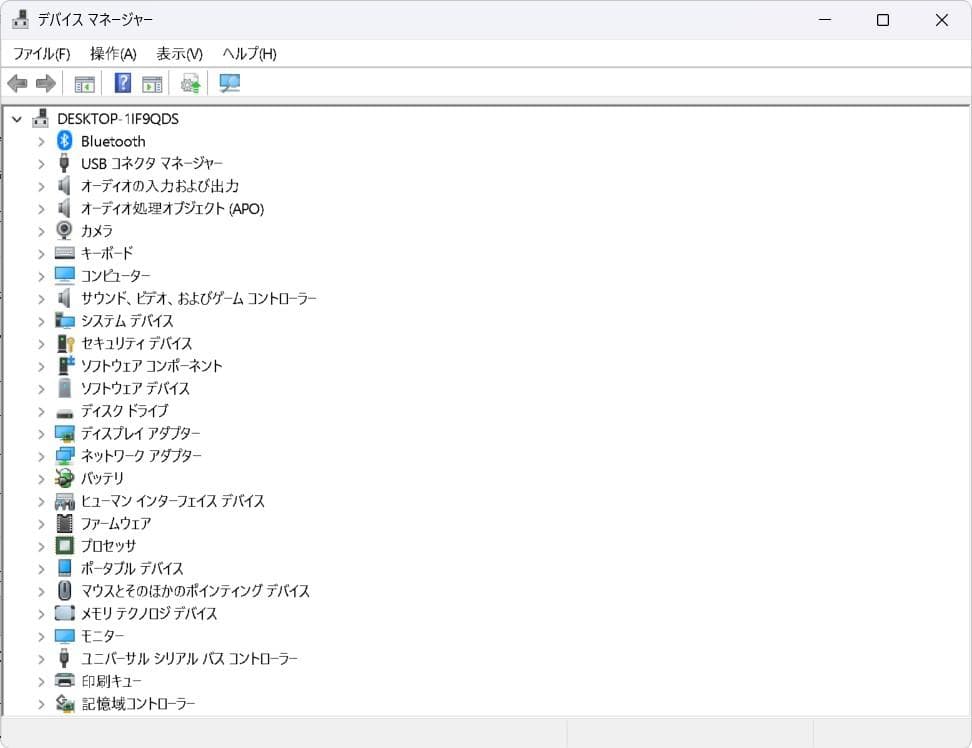Click the バッテリ category icon

click(x=64, y=478)
